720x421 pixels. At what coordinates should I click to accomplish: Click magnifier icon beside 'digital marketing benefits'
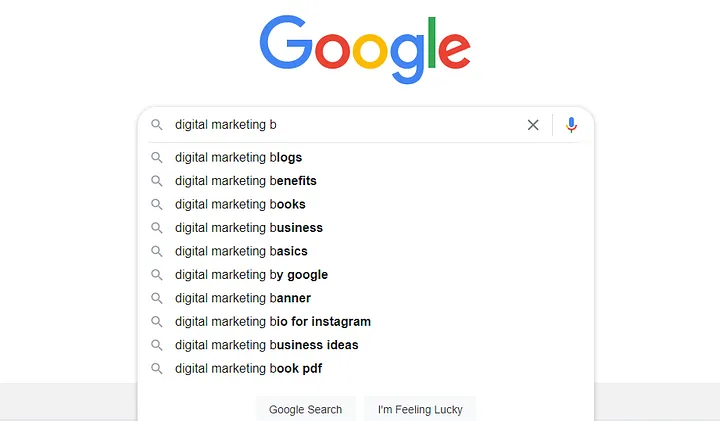157,181
